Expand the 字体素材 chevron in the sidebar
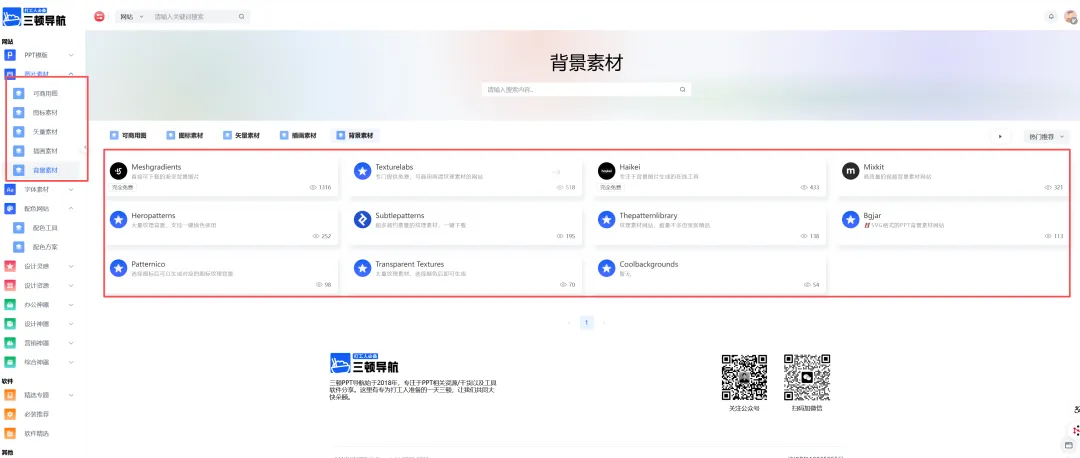 (x=71, y=189)
